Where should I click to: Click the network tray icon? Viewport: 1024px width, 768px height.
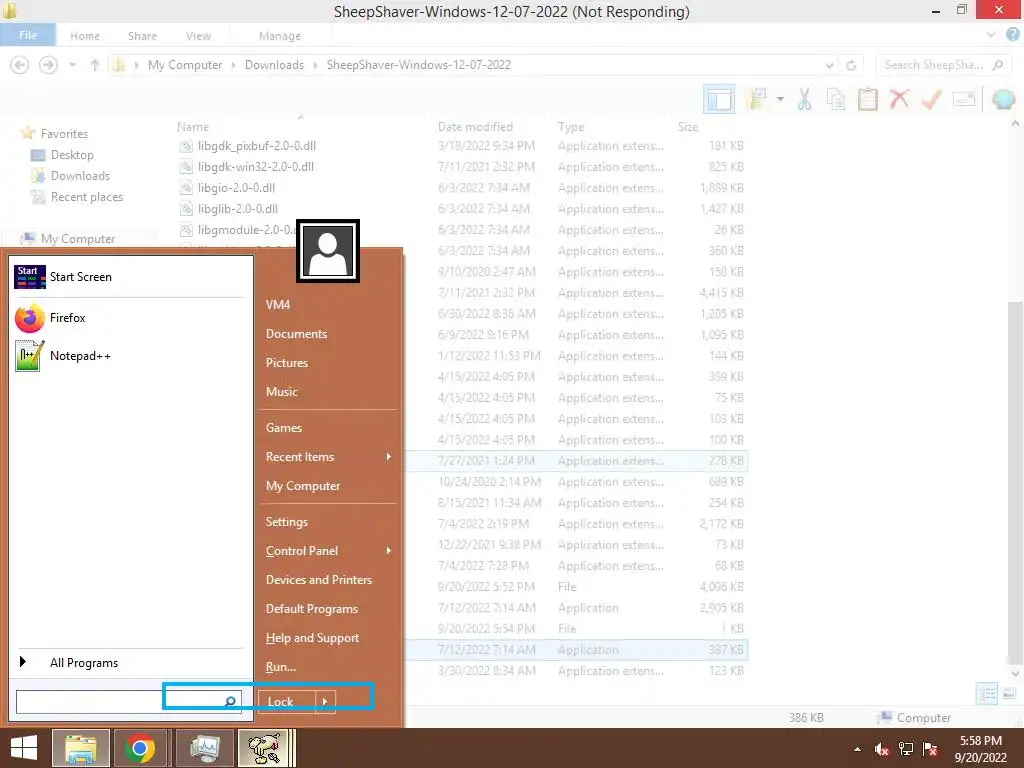(906, 749)
